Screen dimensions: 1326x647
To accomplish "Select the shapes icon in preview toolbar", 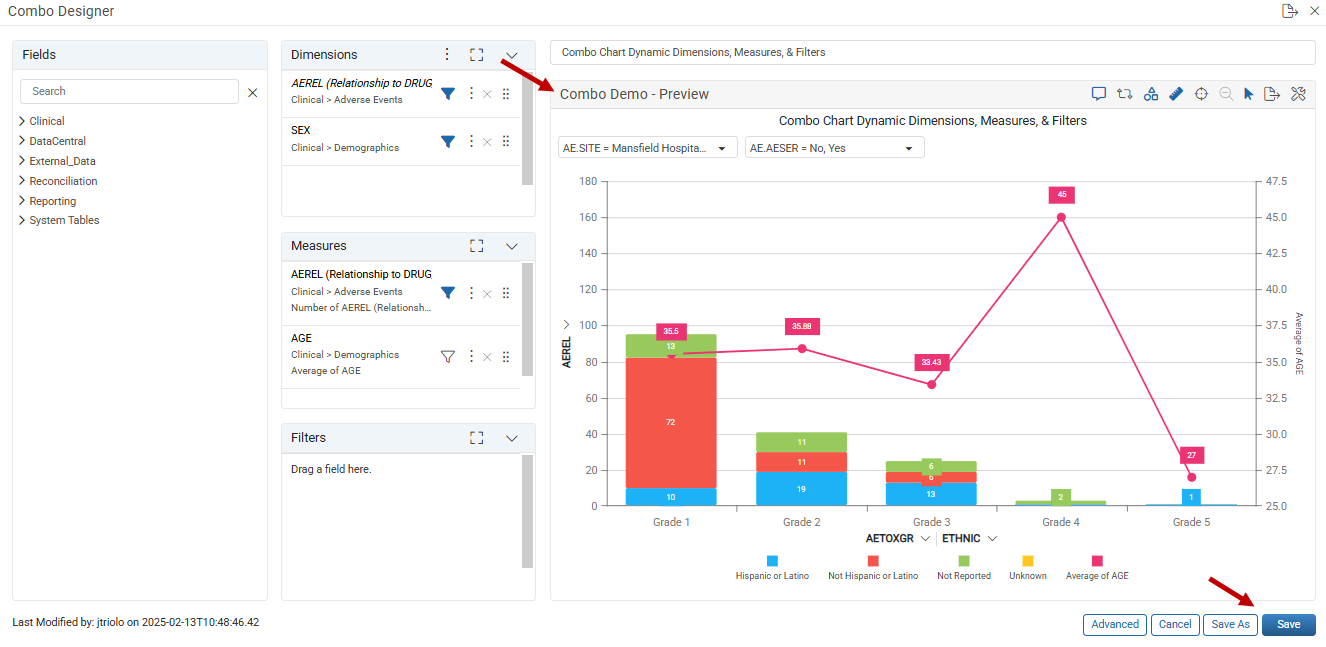I will coord(1151,94).
